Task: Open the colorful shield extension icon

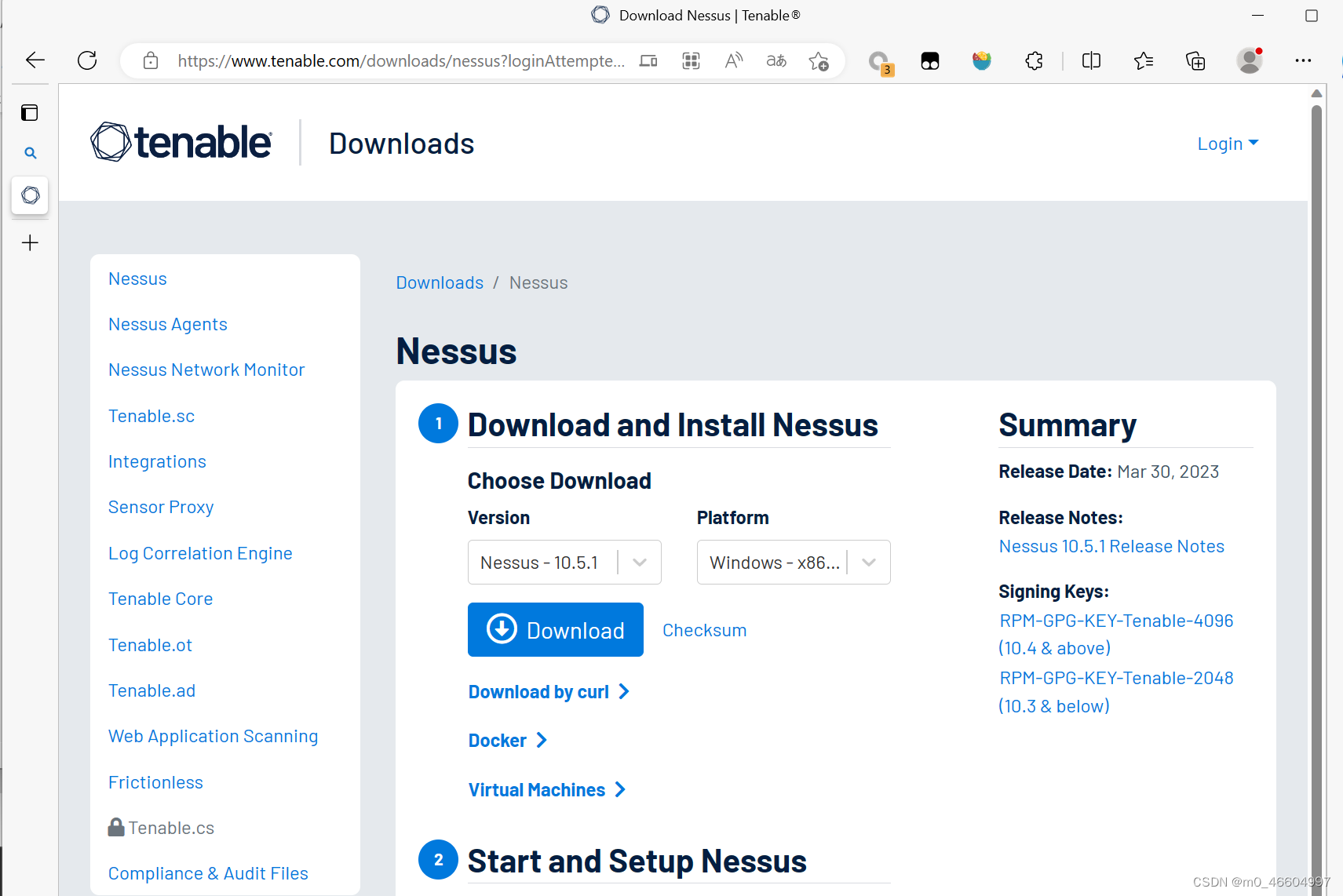Action: click(x=982, y=60)
